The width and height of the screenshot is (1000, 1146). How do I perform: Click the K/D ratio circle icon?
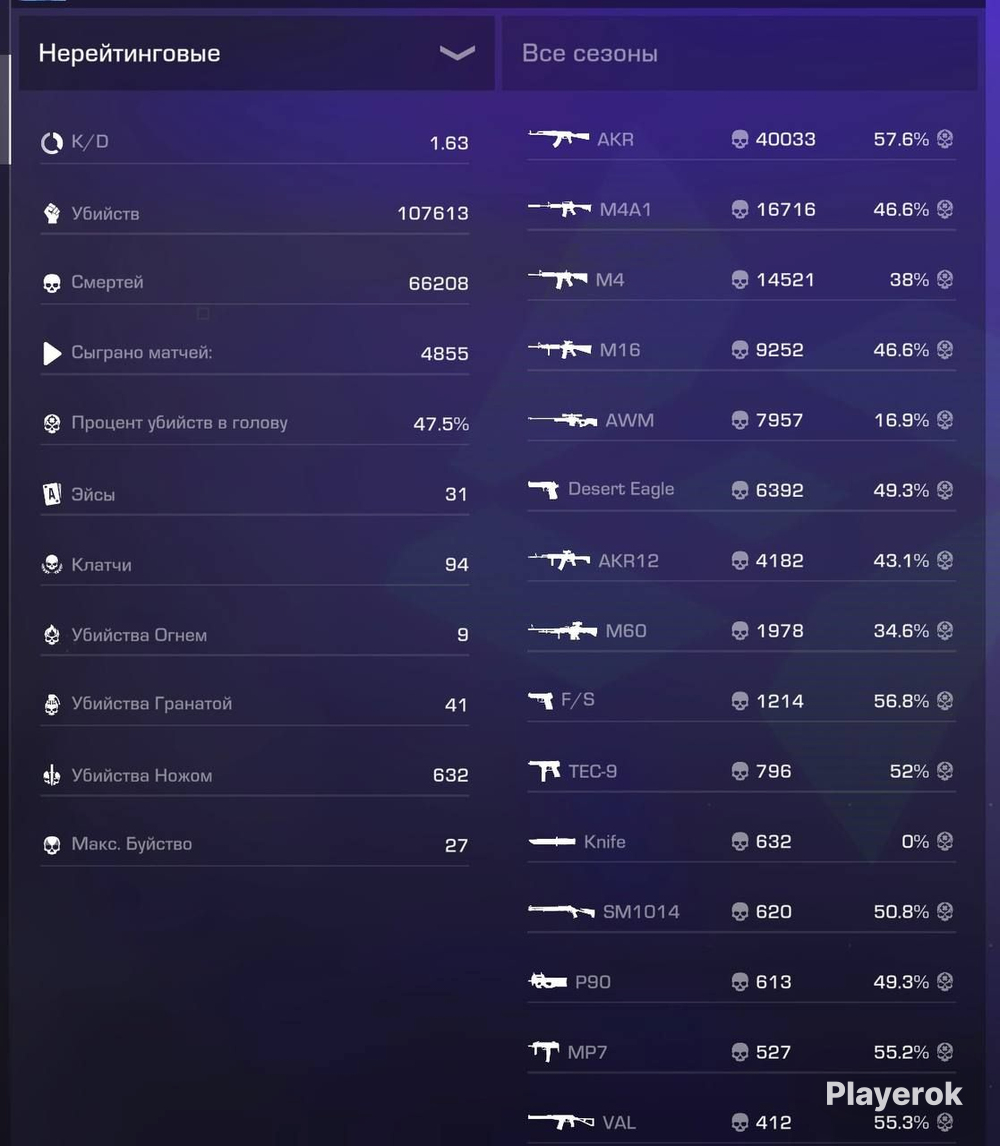point(52,143)
